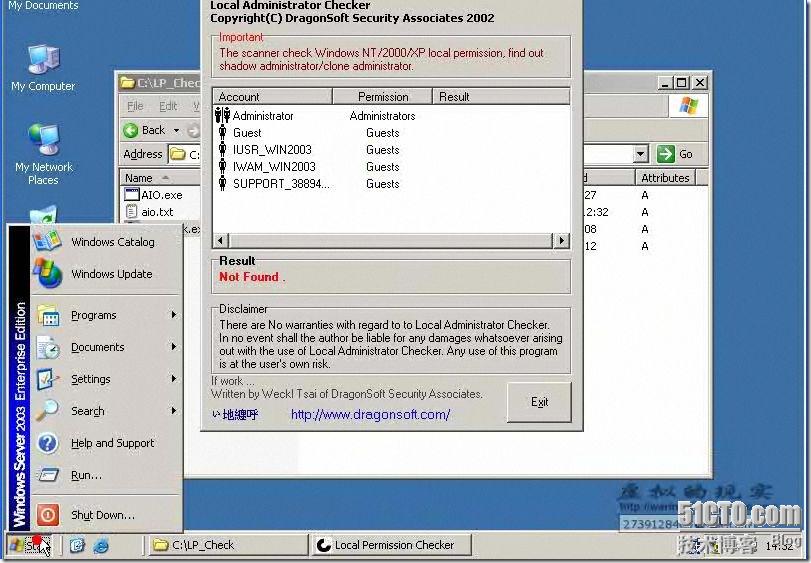Click the left arrow of the account list scrollbar
Screen dimensions: 811x563
click(x=221, y=240)
